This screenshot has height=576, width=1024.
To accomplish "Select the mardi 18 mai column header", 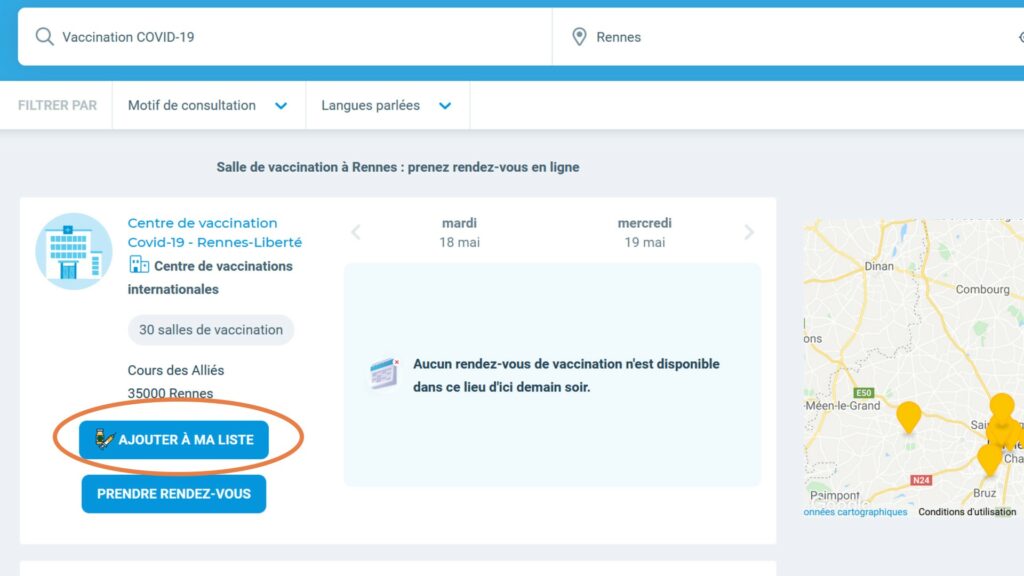I will (x=459, y=232).
